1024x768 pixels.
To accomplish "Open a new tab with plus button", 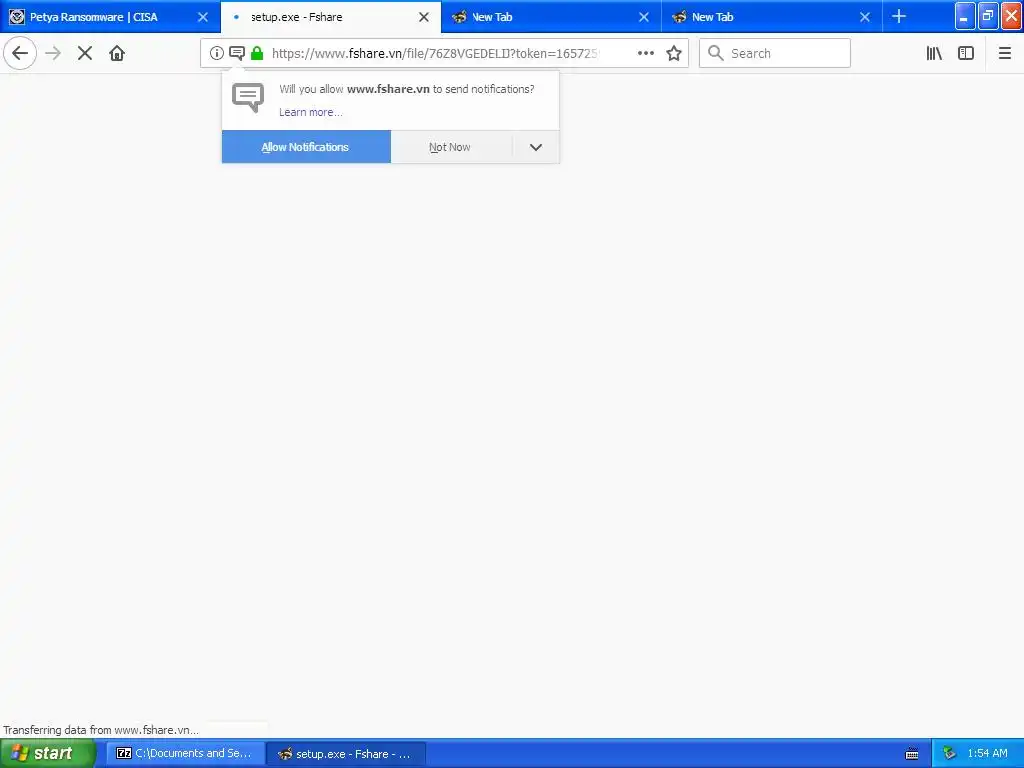I will click(899, 16).
